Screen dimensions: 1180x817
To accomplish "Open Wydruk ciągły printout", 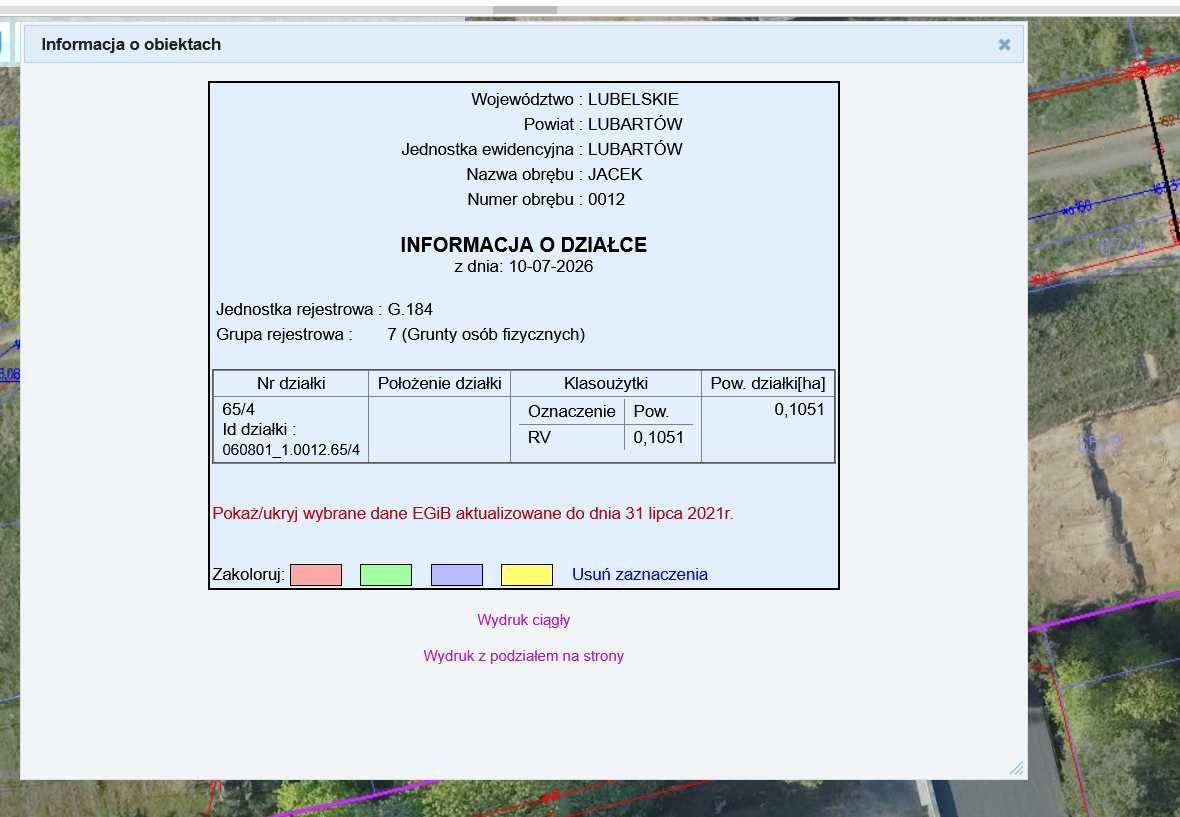I will (524, 620).
